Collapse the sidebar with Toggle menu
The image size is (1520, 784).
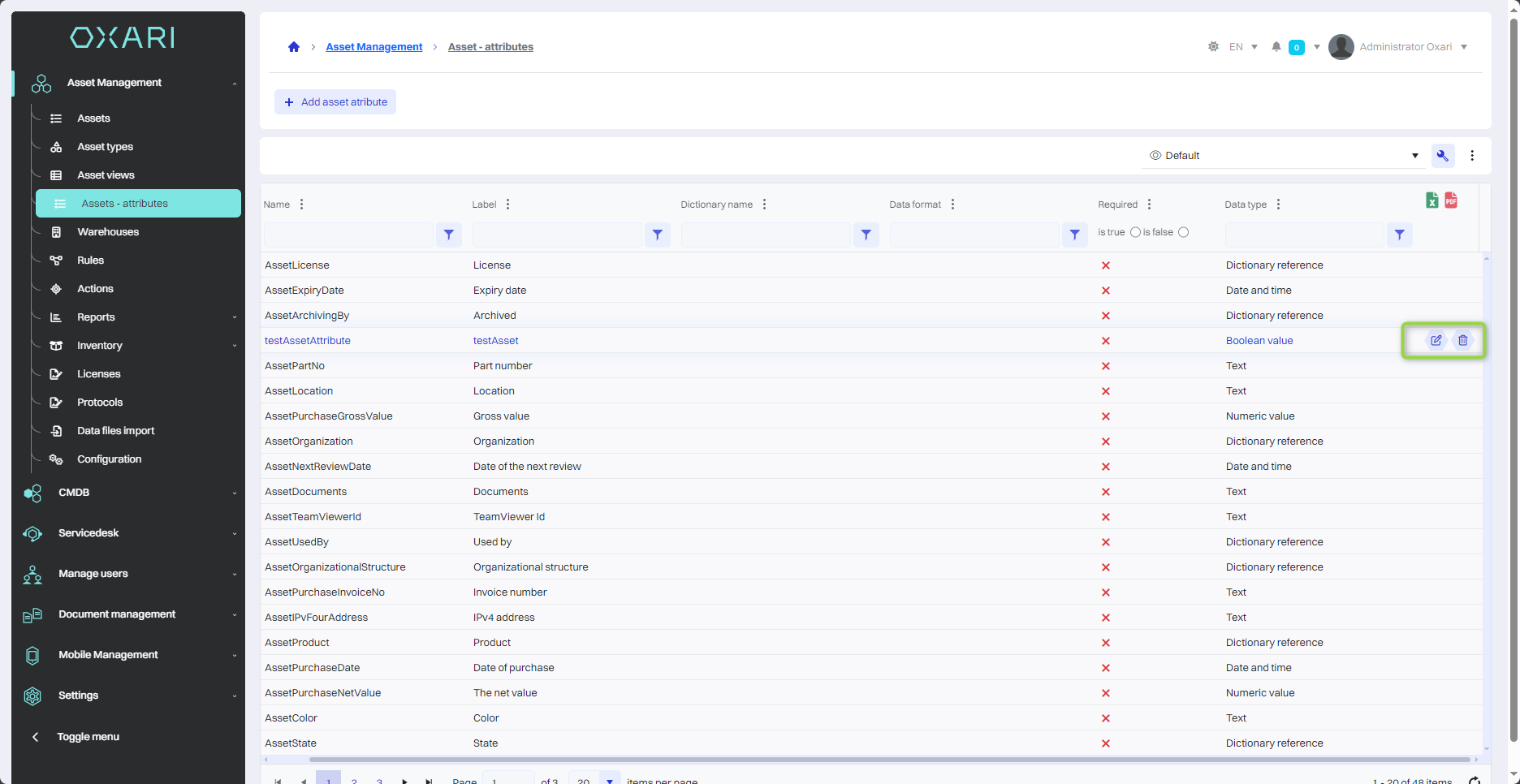pos(88,737)
